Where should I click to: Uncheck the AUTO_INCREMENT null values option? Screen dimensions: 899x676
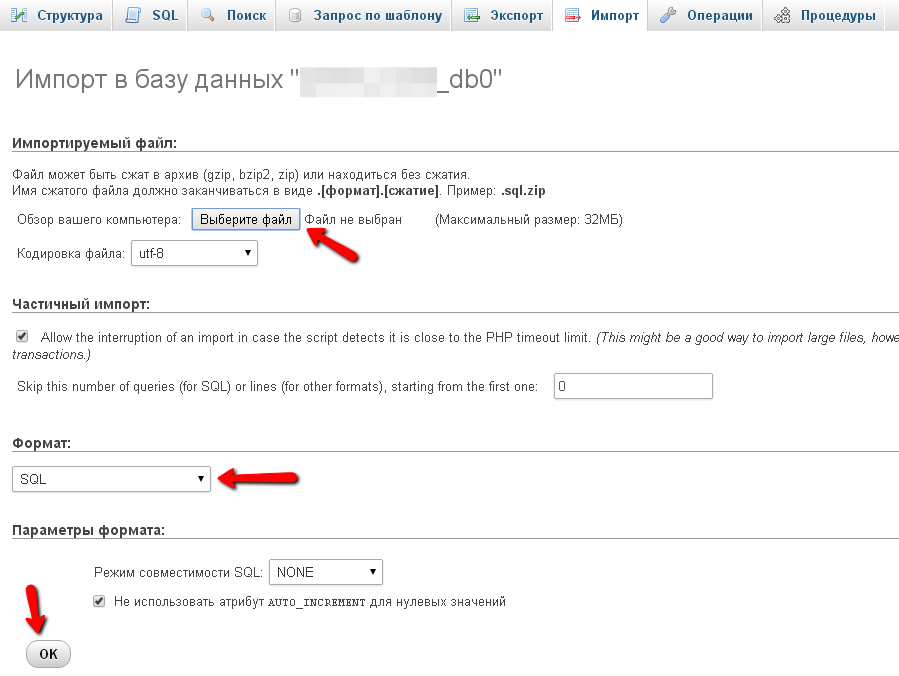tap(99, 602)
